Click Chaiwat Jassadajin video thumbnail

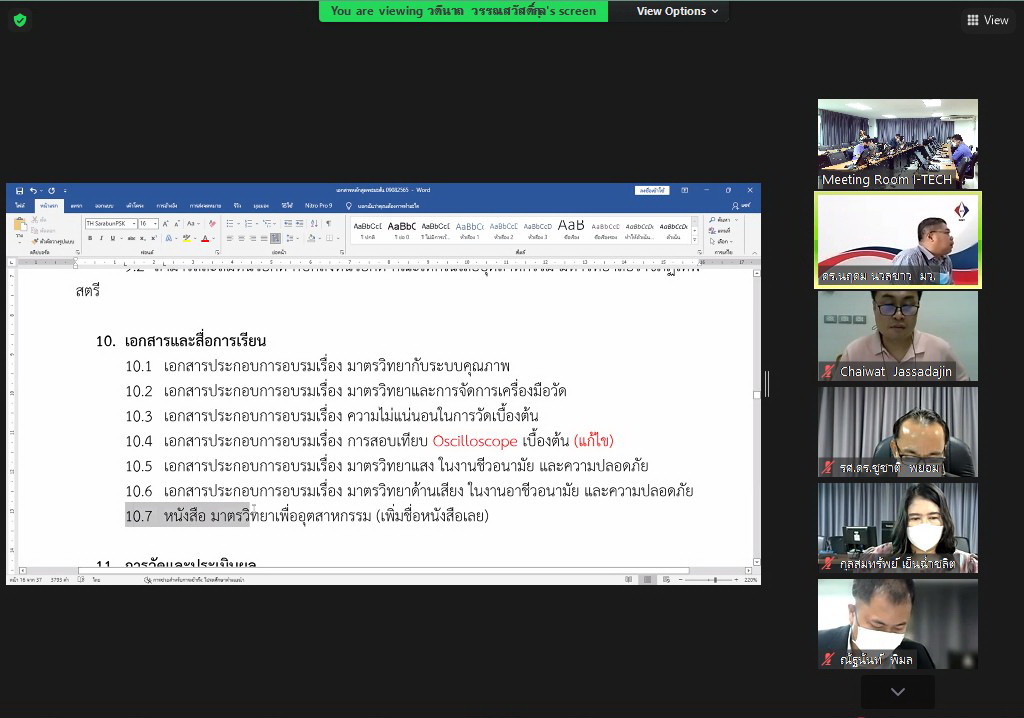(x=898, y=336)
